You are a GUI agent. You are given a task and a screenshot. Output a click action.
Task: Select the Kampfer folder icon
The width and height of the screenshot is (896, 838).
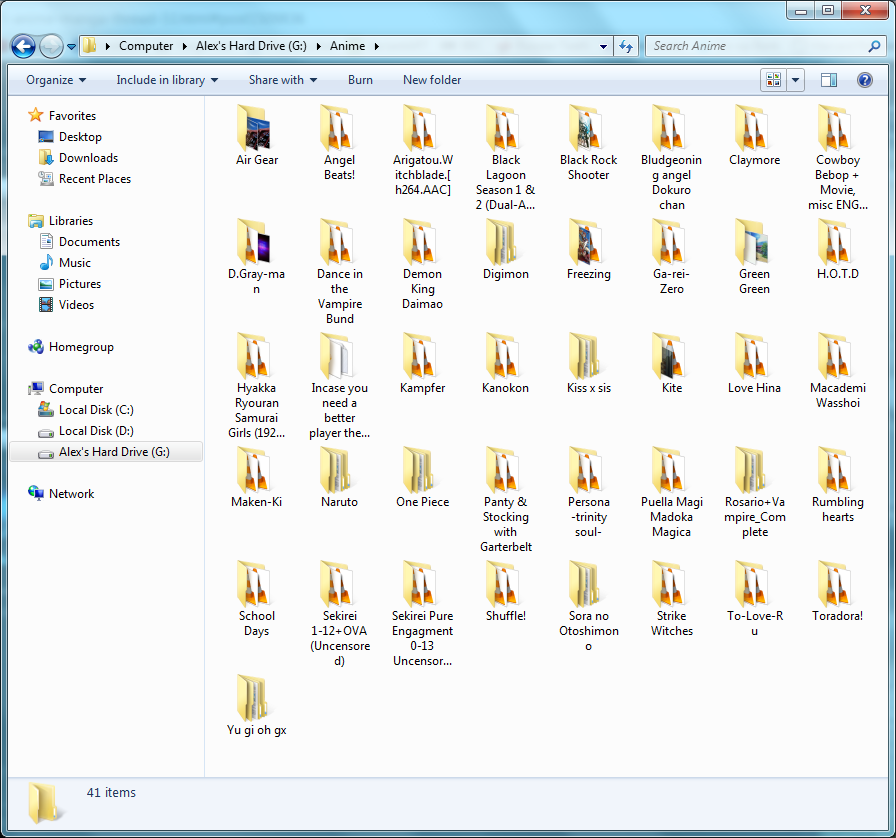click(x=419, y=355)
